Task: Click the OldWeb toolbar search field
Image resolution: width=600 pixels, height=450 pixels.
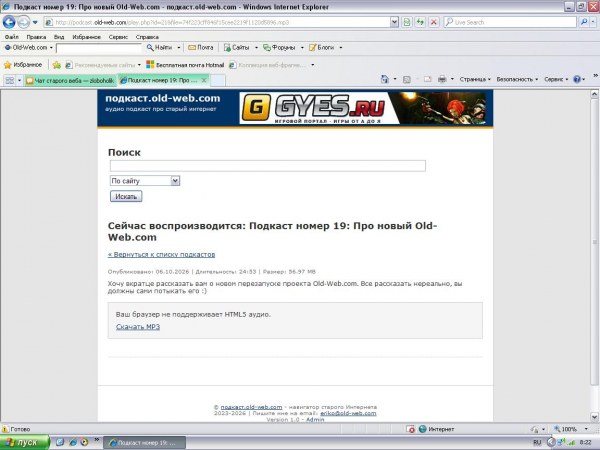Action: 99,48
